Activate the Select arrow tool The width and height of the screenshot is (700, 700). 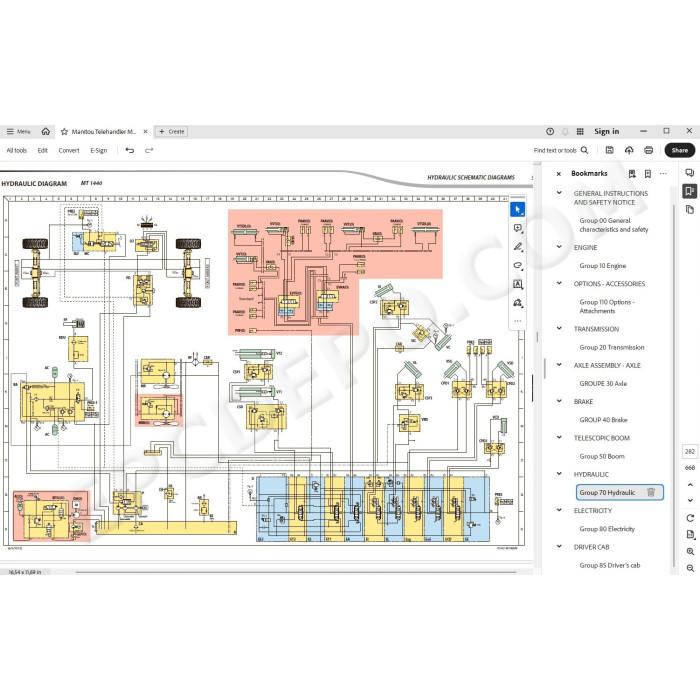(518, 209)
